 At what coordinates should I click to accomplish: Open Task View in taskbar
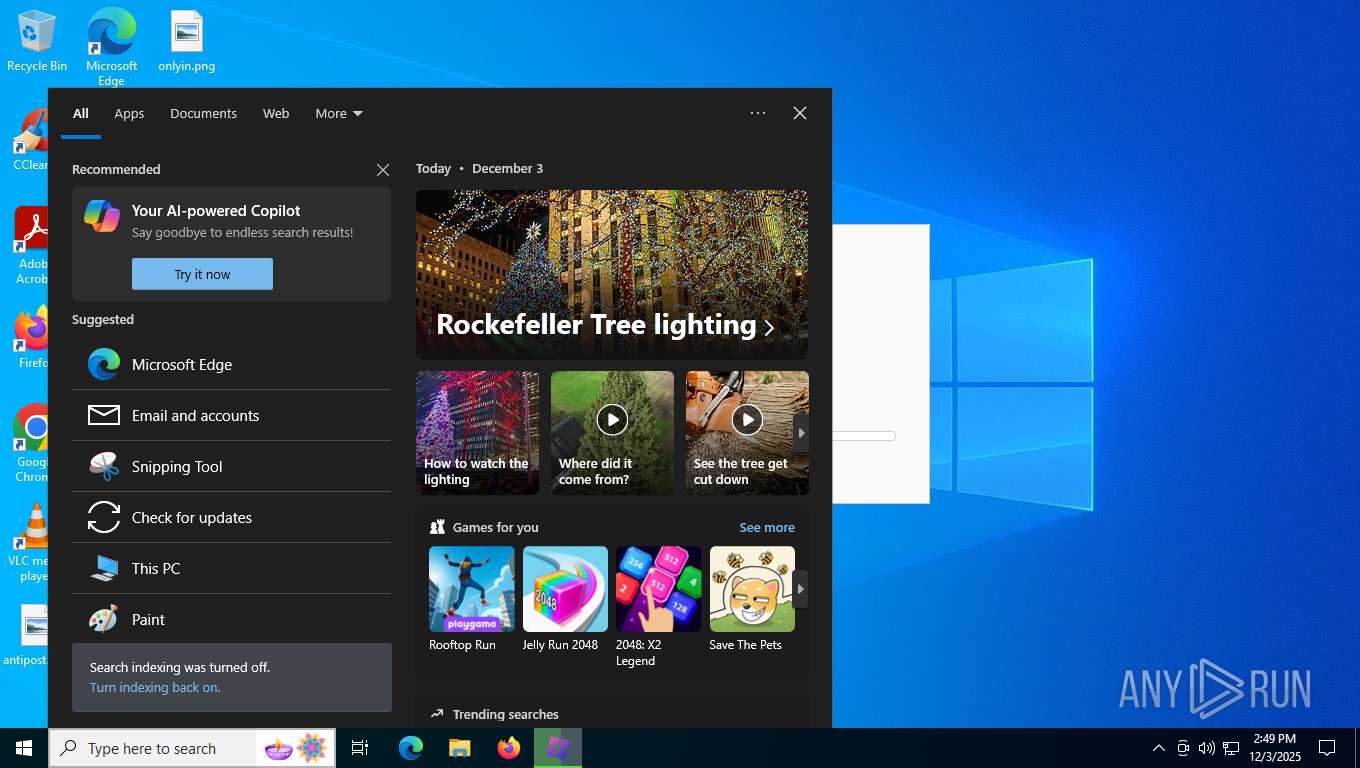(x=360, y=748)
